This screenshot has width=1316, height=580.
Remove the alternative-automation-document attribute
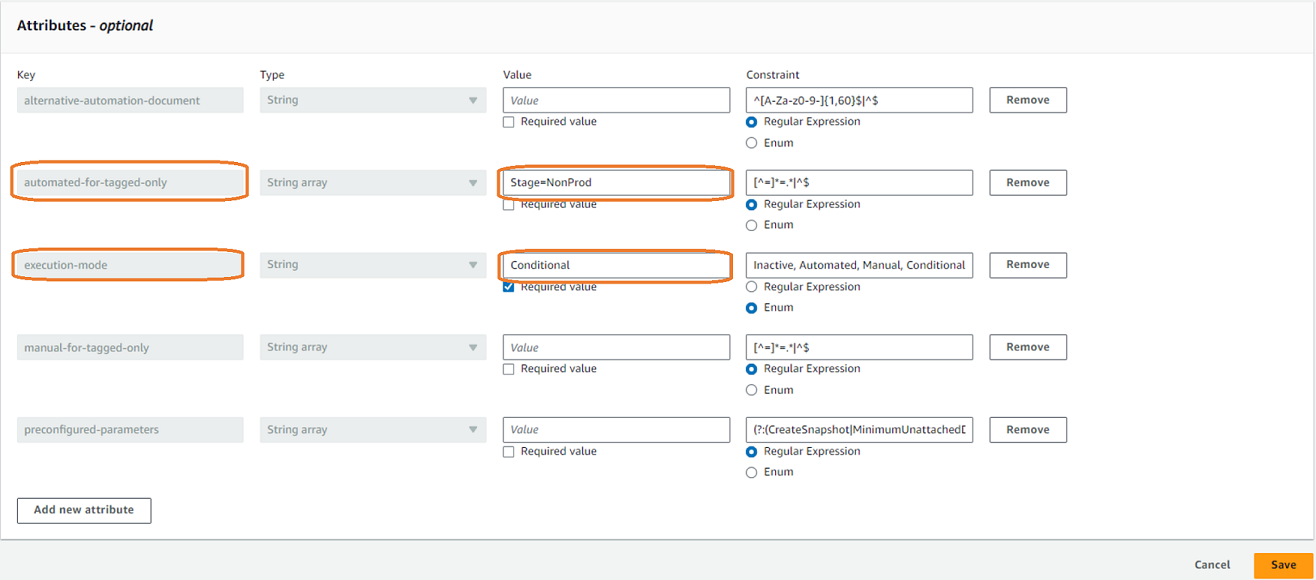click(1027, 99)
